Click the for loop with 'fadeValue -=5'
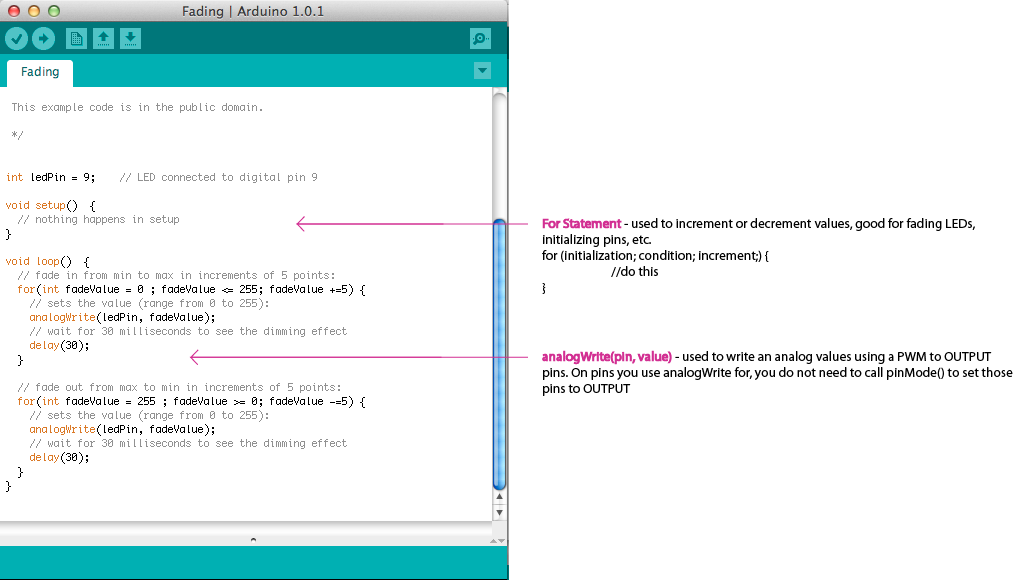The height and width of the screenshot is (580, 1013). pyautogui.click(x=191, y=402)
